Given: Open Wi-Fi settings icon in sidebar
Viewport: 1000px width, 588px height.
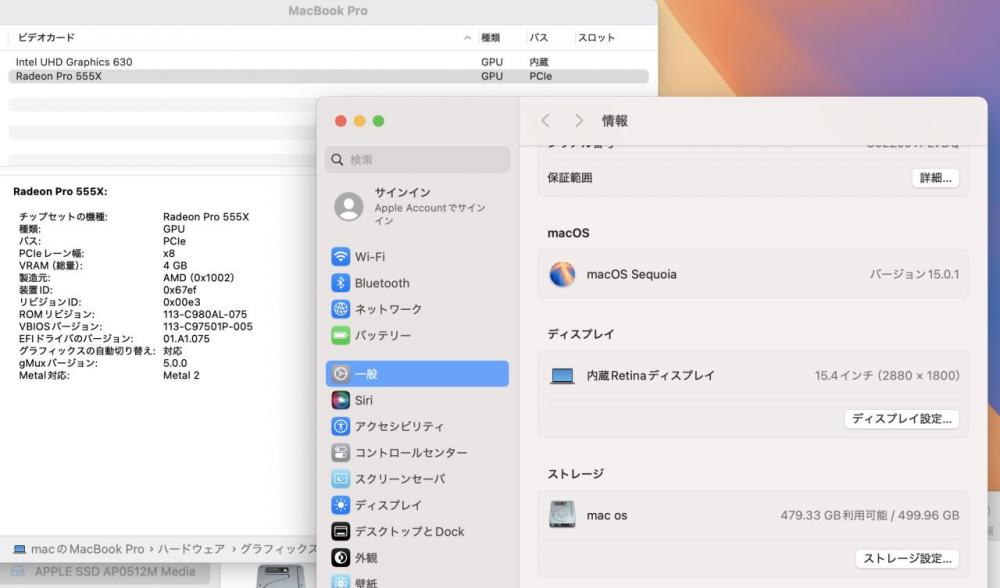Looking at the screenshot, I should coord(341,257).
